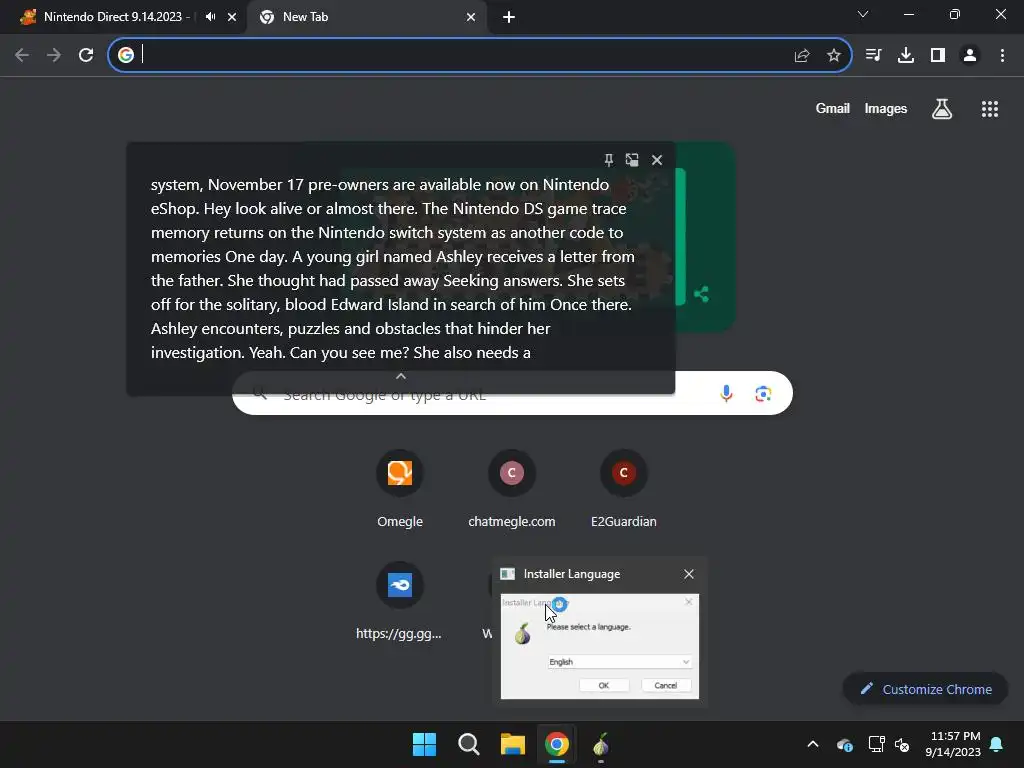Pin the Live Caption window
Screen dimensions: 1024x768
click(x=609, y=160)
